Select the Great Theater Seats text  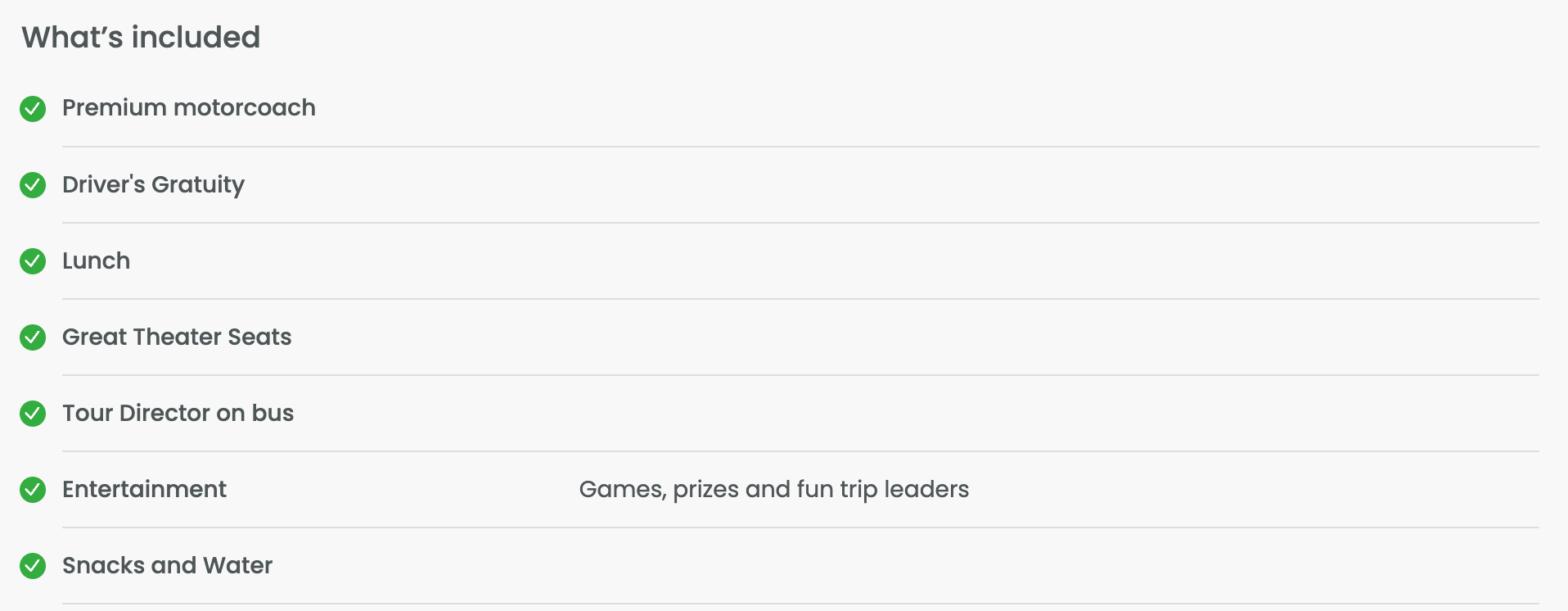click(x=177, y=337)
